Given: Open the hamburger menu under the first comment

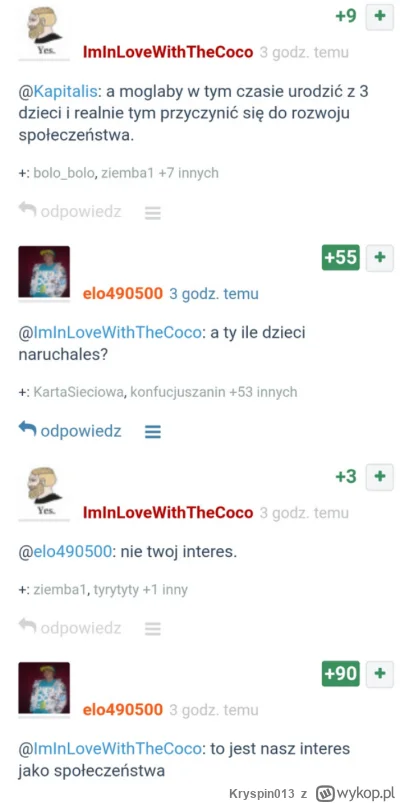Looking at the screenshot, I should pos(153,213).
